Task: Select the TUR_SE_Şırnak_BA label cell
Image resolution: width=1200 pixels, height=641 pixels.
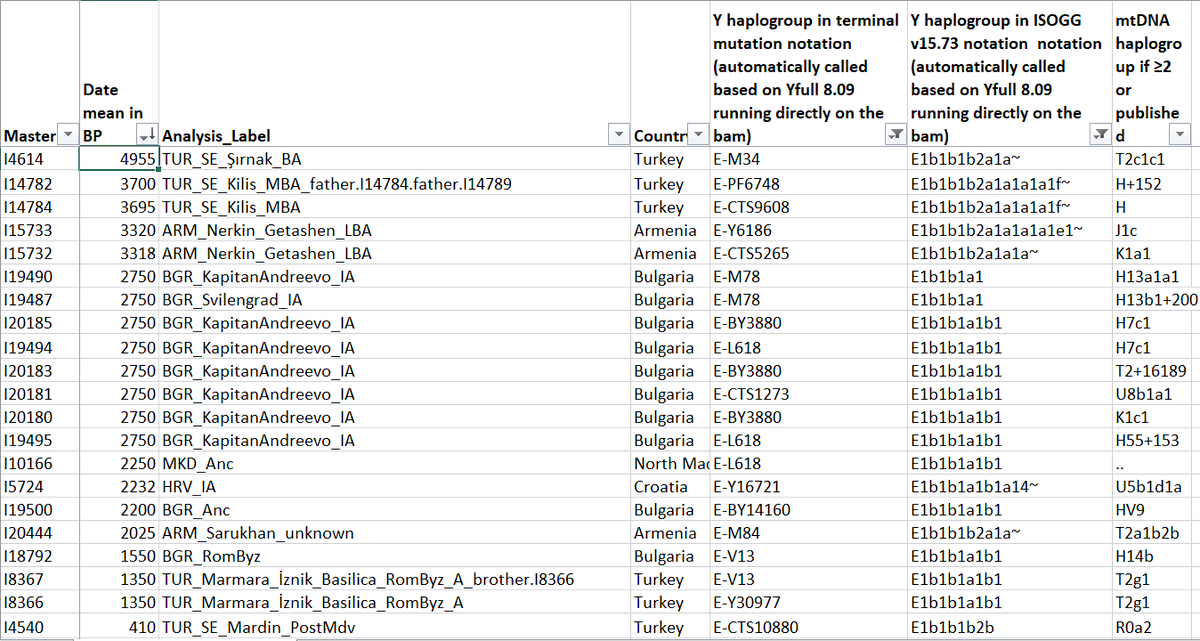Action: point(394,159)
